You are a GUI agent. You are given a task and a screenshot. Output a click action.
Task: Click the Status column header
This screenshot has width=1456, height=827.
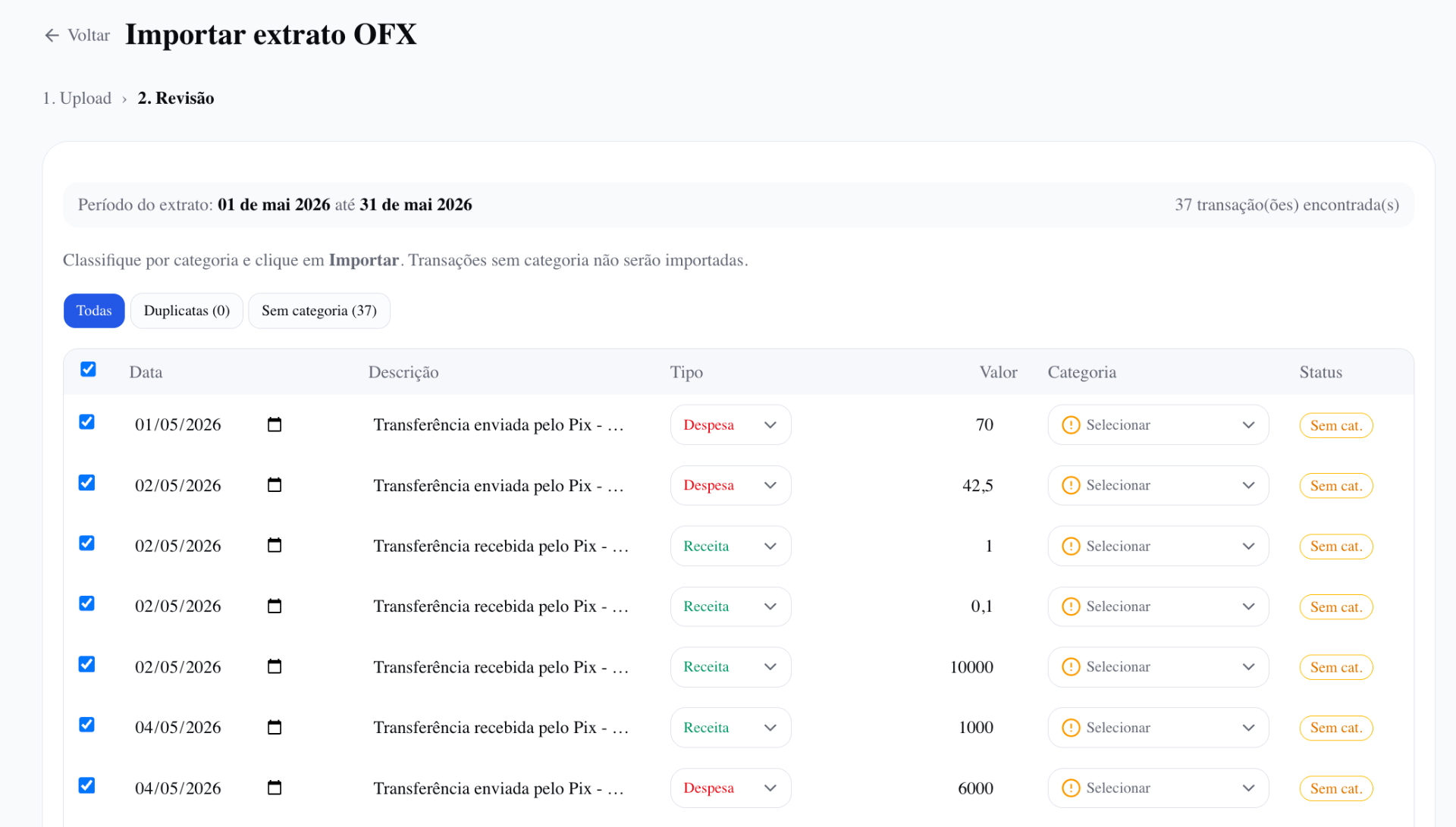pyautogui.click(x=1321, y=372)
